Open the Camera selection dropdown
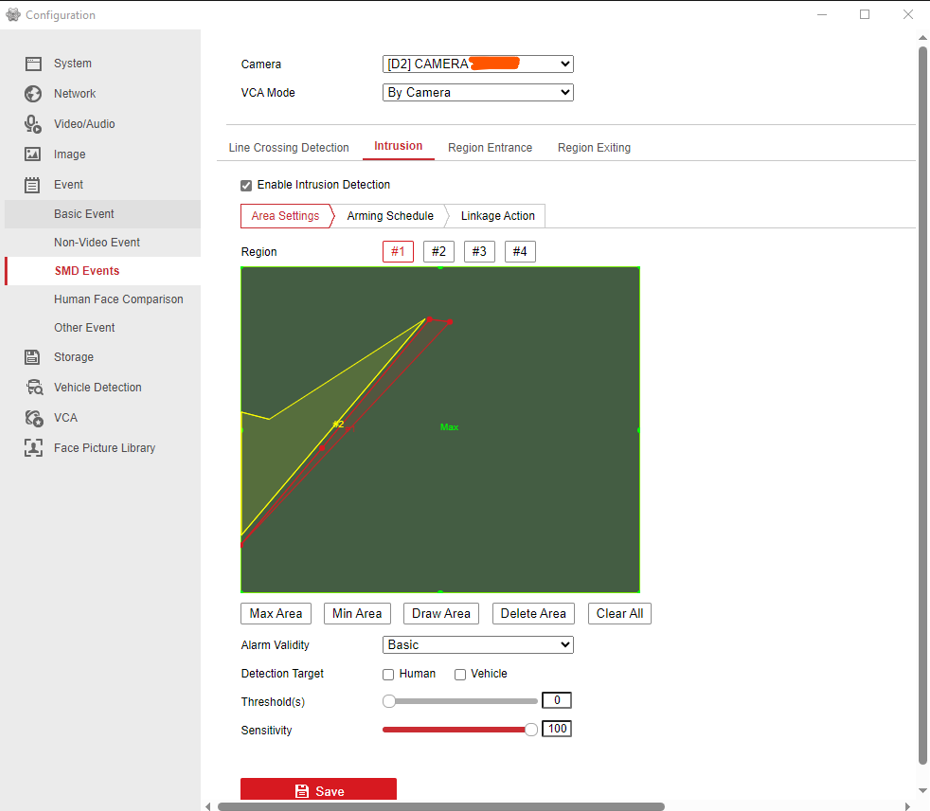 pos(478,64)
